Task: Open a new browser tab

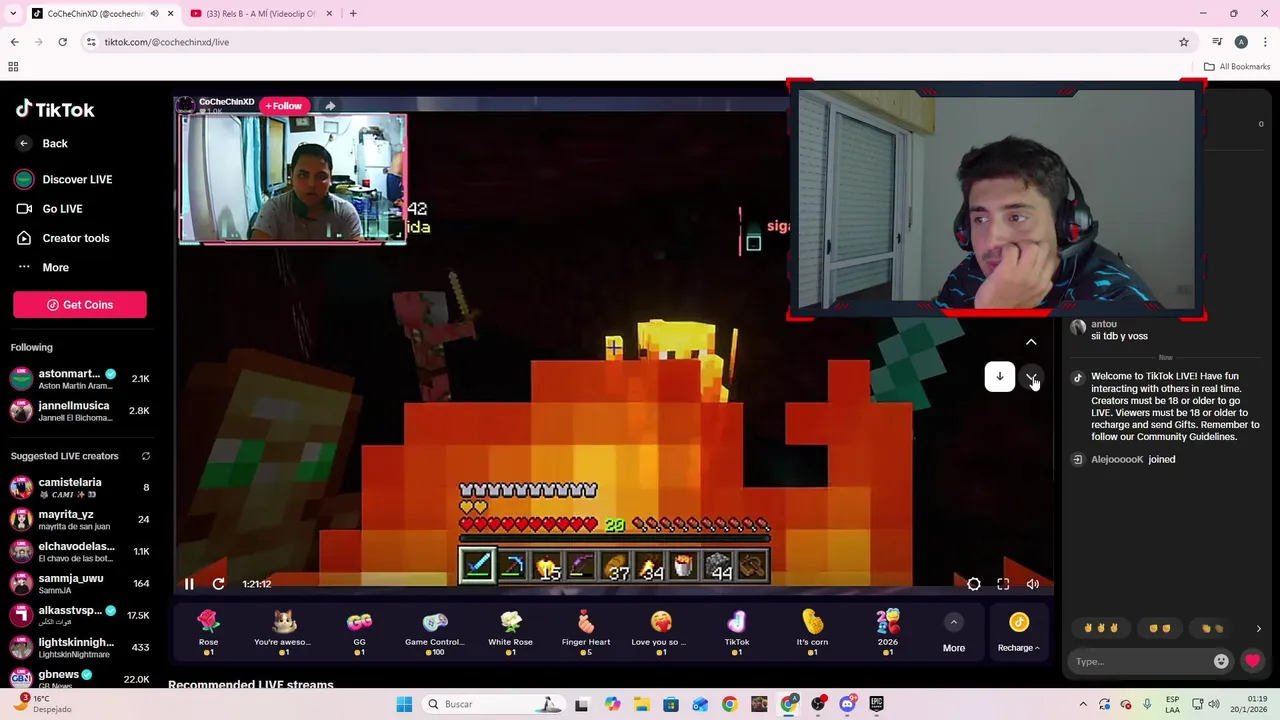Action: point(353,14)
